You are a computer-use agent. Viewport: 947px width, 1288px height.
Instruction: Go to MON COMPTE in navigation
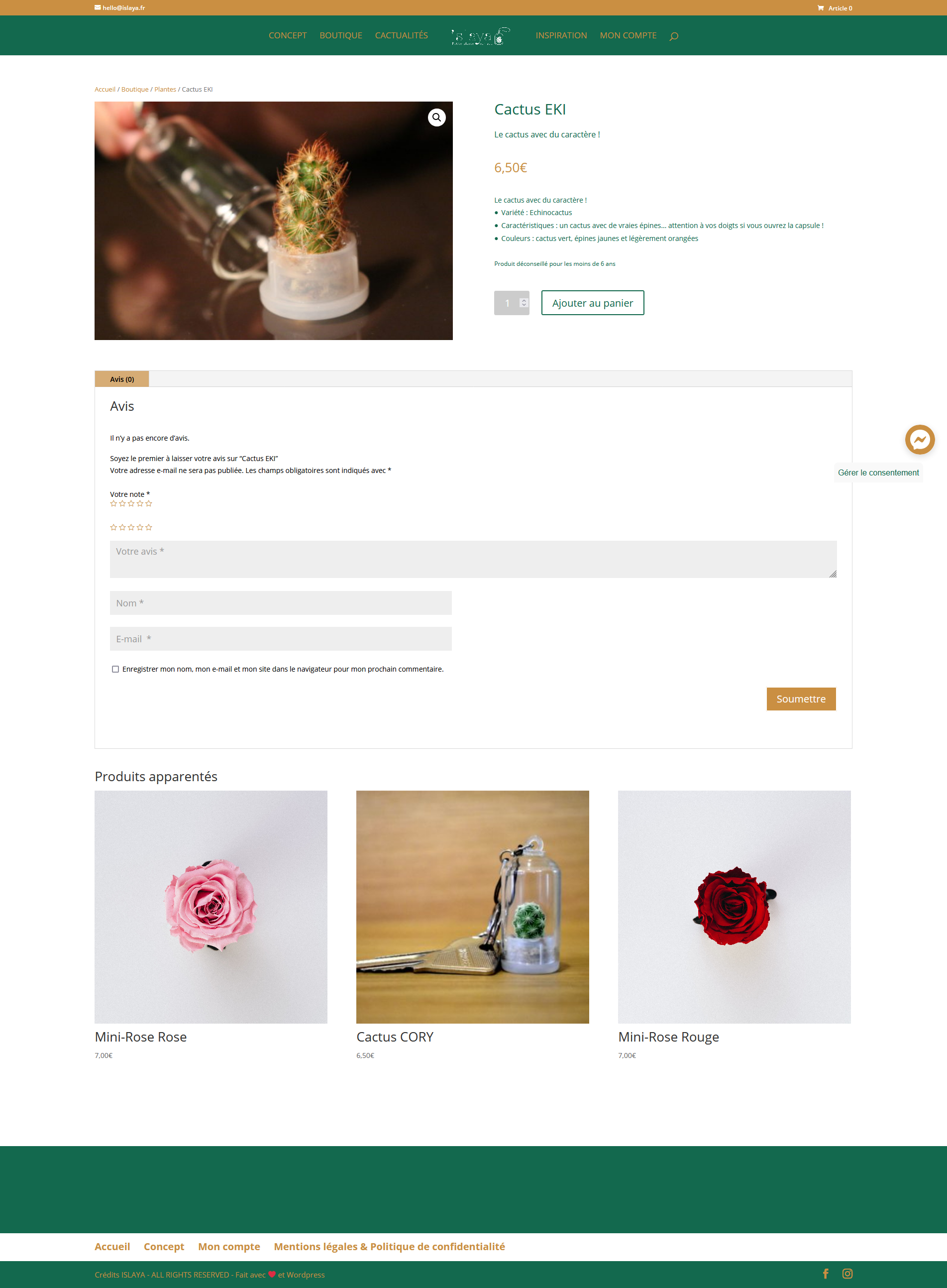coord(628,35)
